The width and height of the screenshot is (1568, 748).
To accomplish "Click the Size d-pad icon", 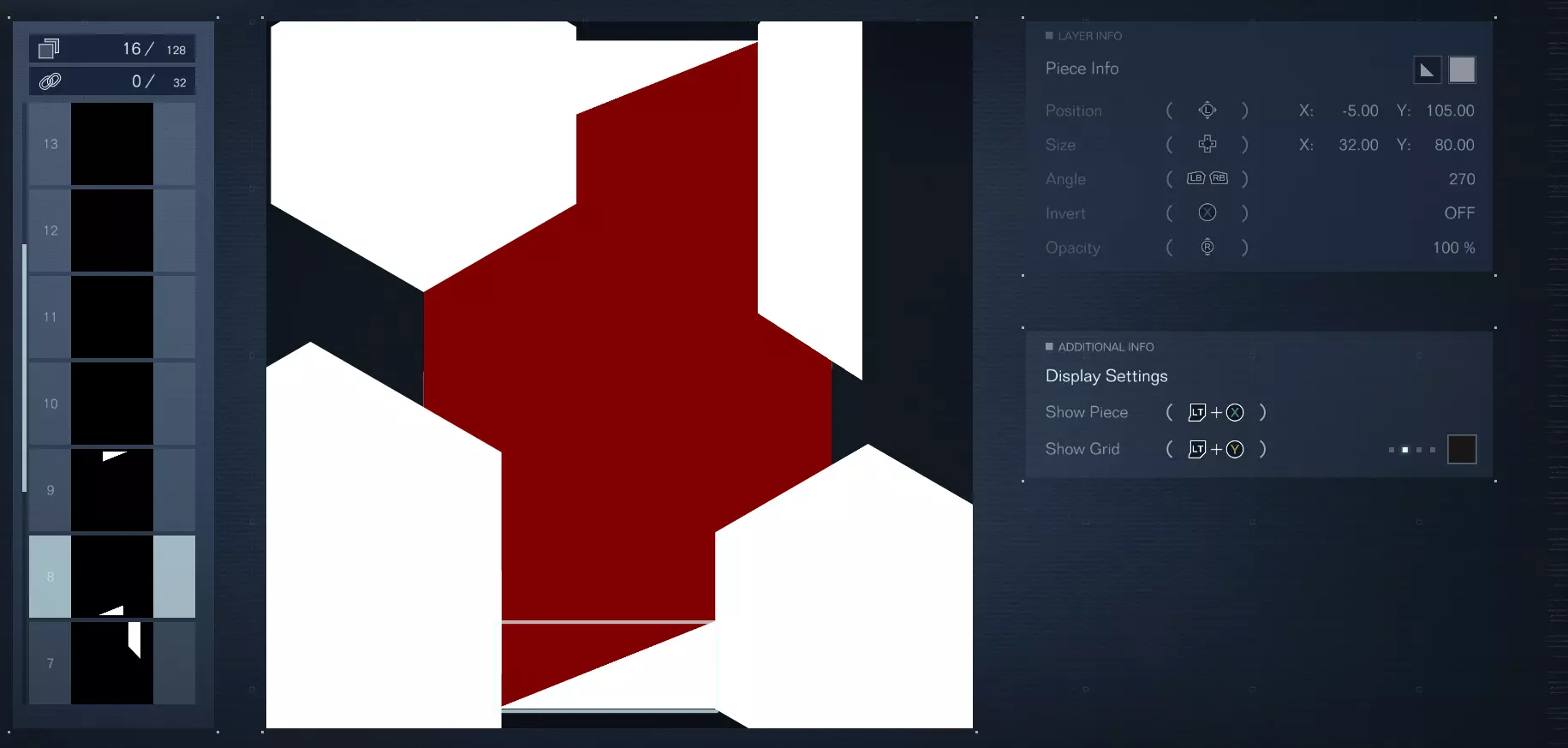I will tap(1207, 144).
